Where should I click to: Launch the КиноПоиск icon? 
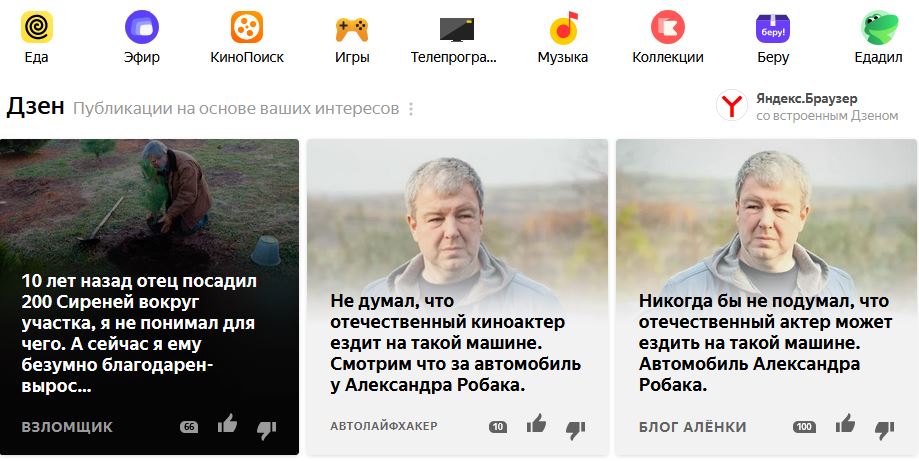247,27
